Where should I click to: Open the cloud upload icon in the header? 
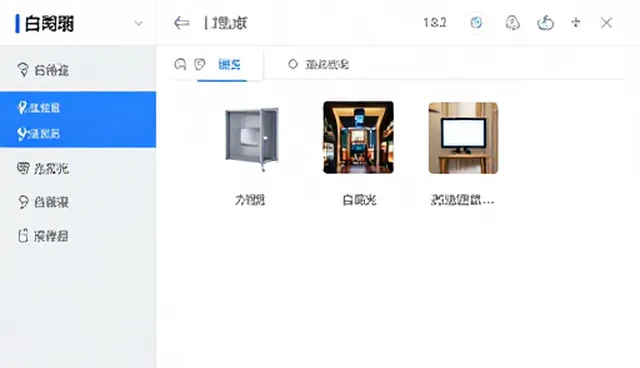coord(545,23)
